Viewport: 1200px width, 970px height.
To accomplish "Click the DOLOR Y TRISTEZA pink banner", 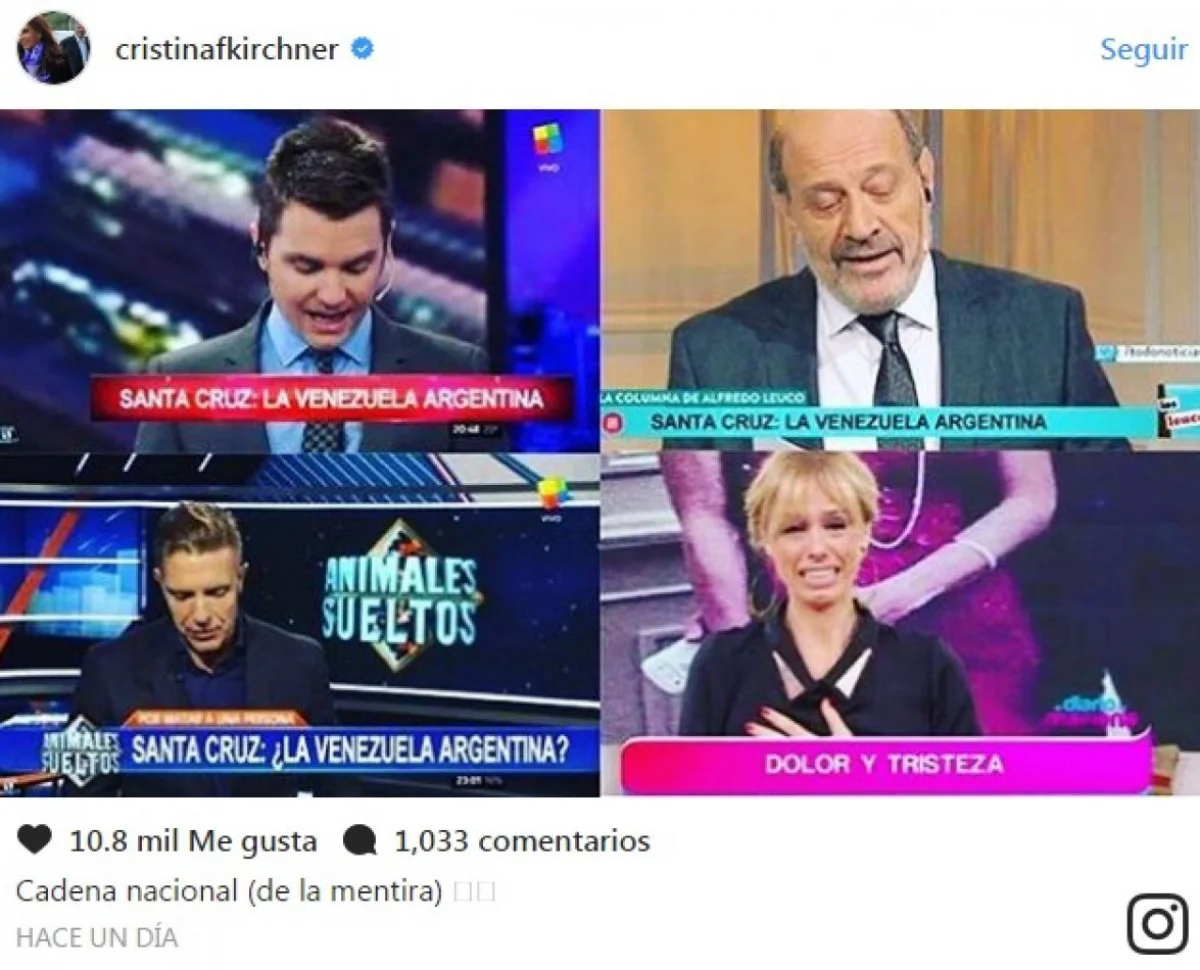I will pyautogui.click(x=885, y=764).
